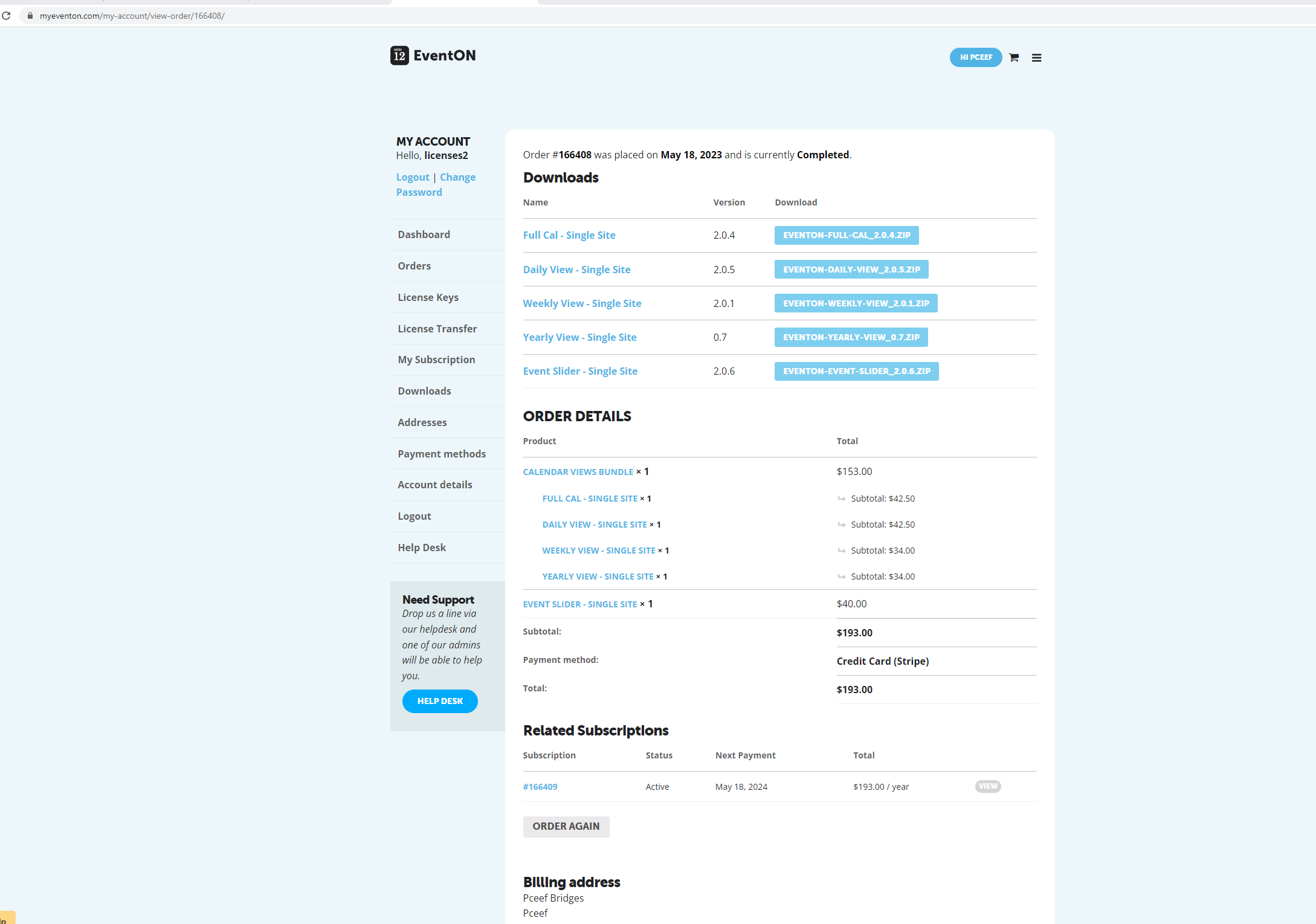1316x924 pixels.
Task: Click VIEW on subscription #166409
Action: pyautogui.click(x=987, y=786)
